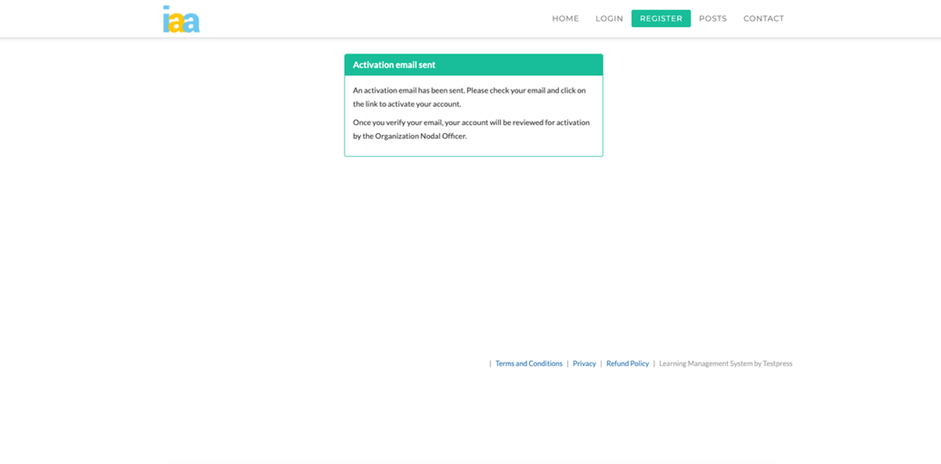Click the word 'Testpress' in the footer
Viewport: 941px width, 464px height.
777,364
